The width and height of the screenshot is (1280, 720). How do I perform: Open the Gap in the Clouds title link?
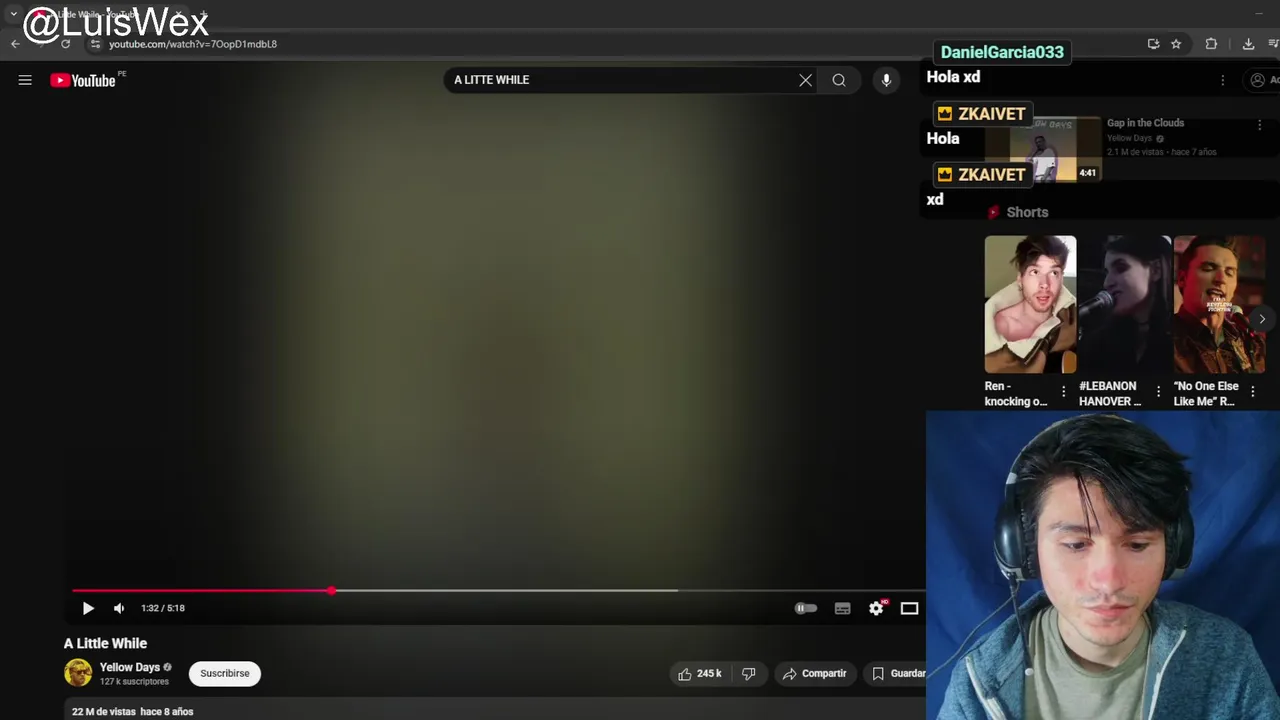coord(1145,123)
